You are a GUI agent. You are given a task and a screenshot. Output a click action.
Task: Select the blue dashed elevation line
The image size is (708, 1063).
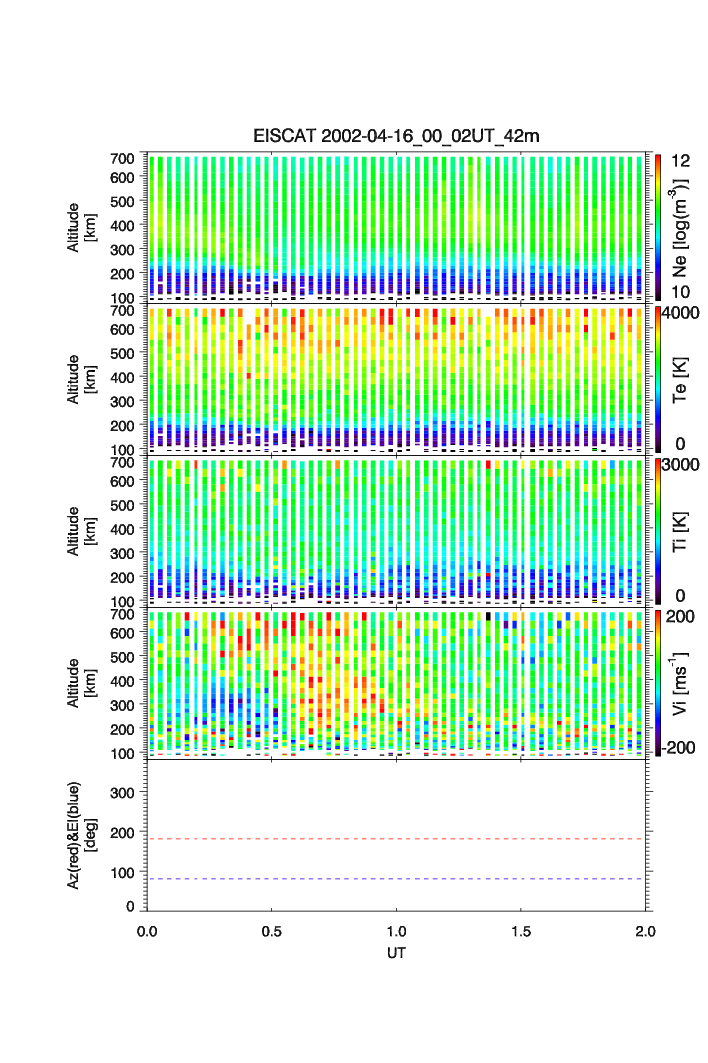400,879
